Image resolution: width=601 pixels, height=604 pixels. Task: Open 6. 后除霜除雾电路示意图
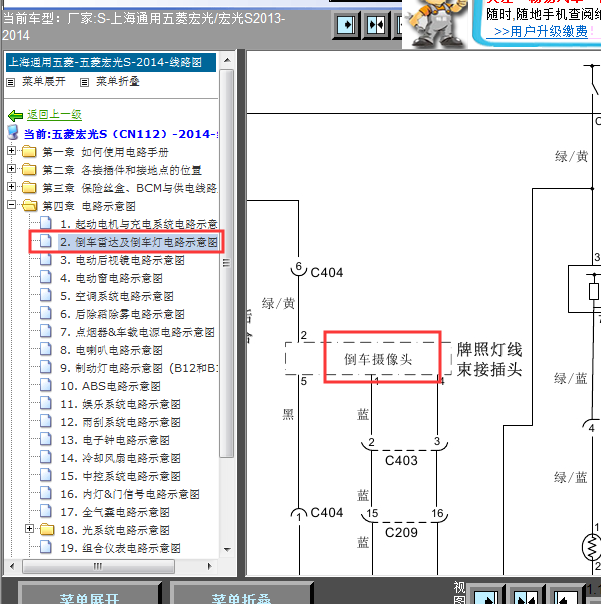(x=123, y=314)
